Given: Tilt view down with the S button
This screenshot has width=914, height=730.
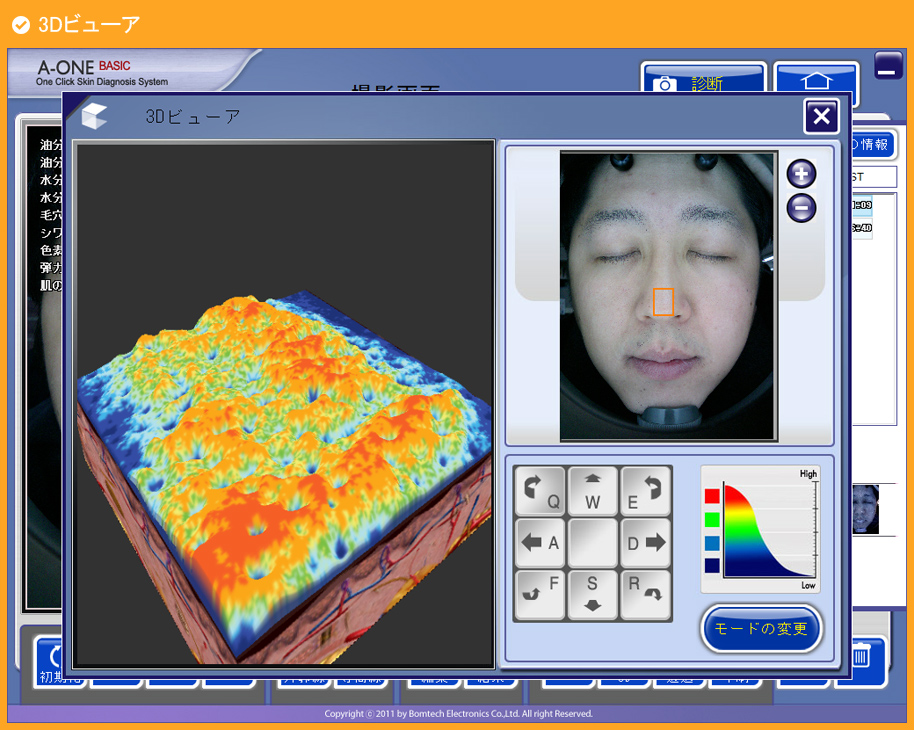Looking at the screenshot, I should coord(592,594).
